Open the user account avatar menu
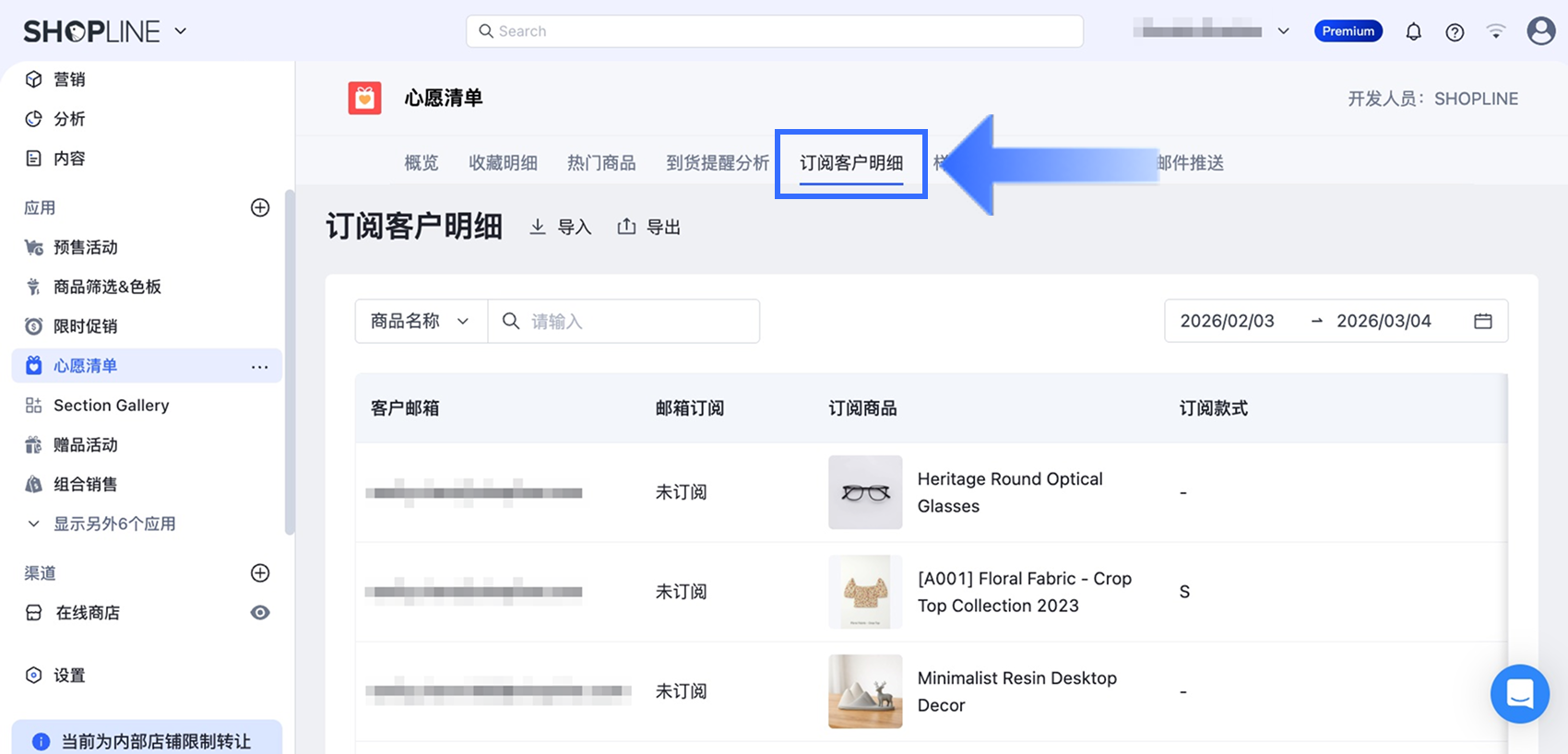The image size is (1568, 754). click(x=1541, y=31)
